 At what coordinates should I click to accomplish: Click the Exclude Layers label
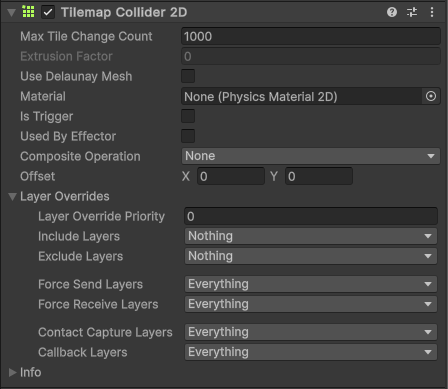point(80,256)
